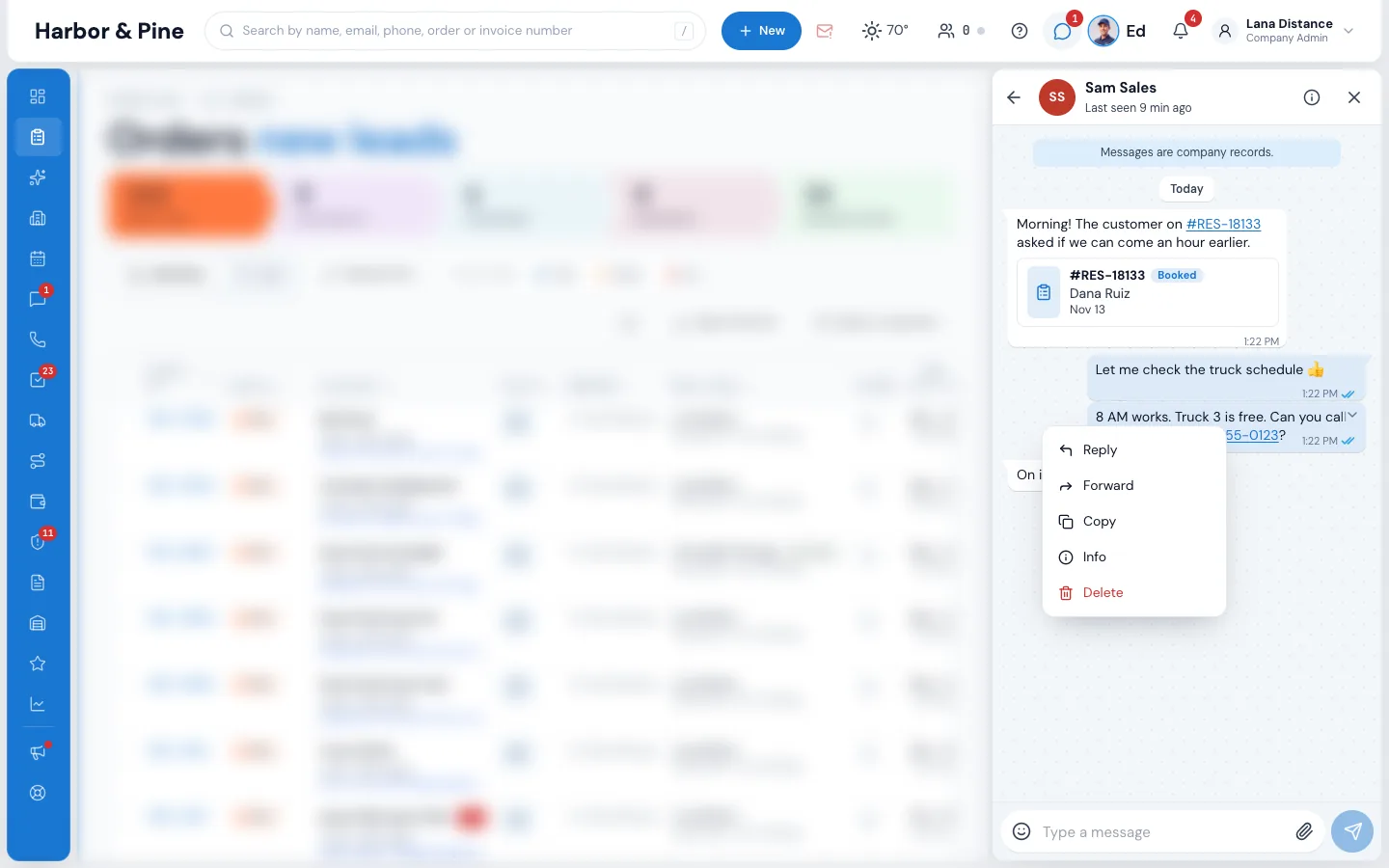
Task: Choose Info in the message menu
Action: [x=1134, y=557]
